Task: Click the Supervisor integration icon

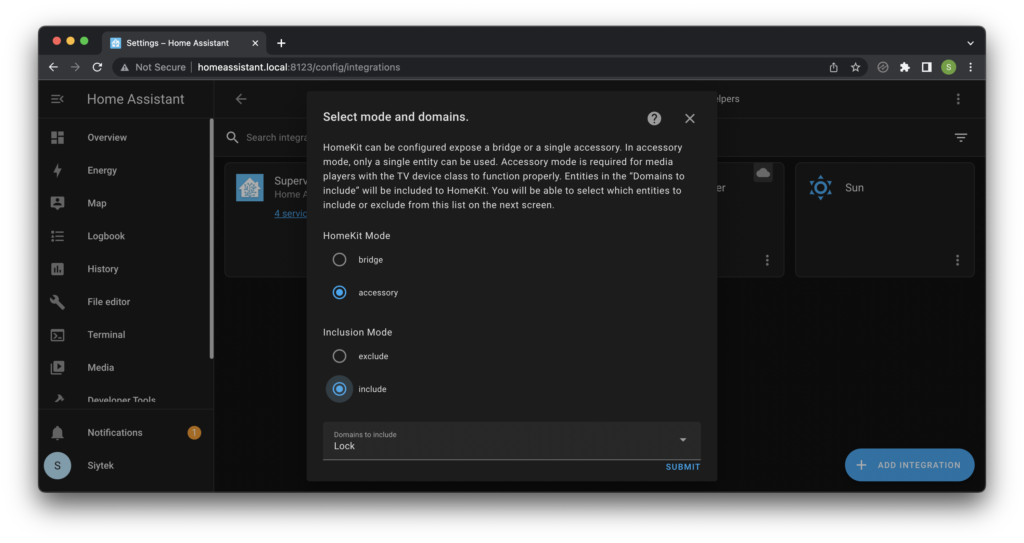Action: click(249, 188)
